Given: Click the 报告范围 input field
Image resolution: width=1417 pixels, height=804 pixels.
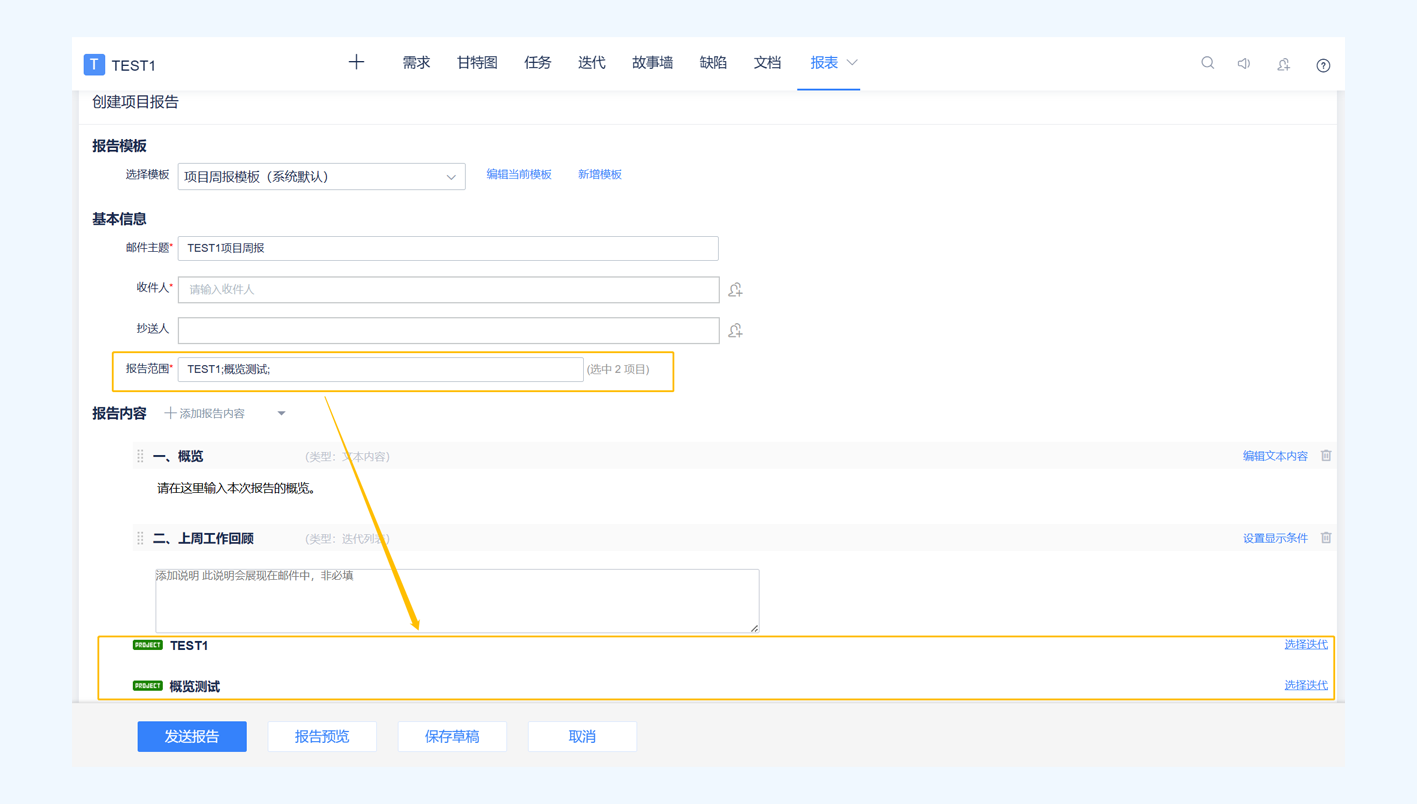Looking at the screenshot, I should [x=380, y=370].
